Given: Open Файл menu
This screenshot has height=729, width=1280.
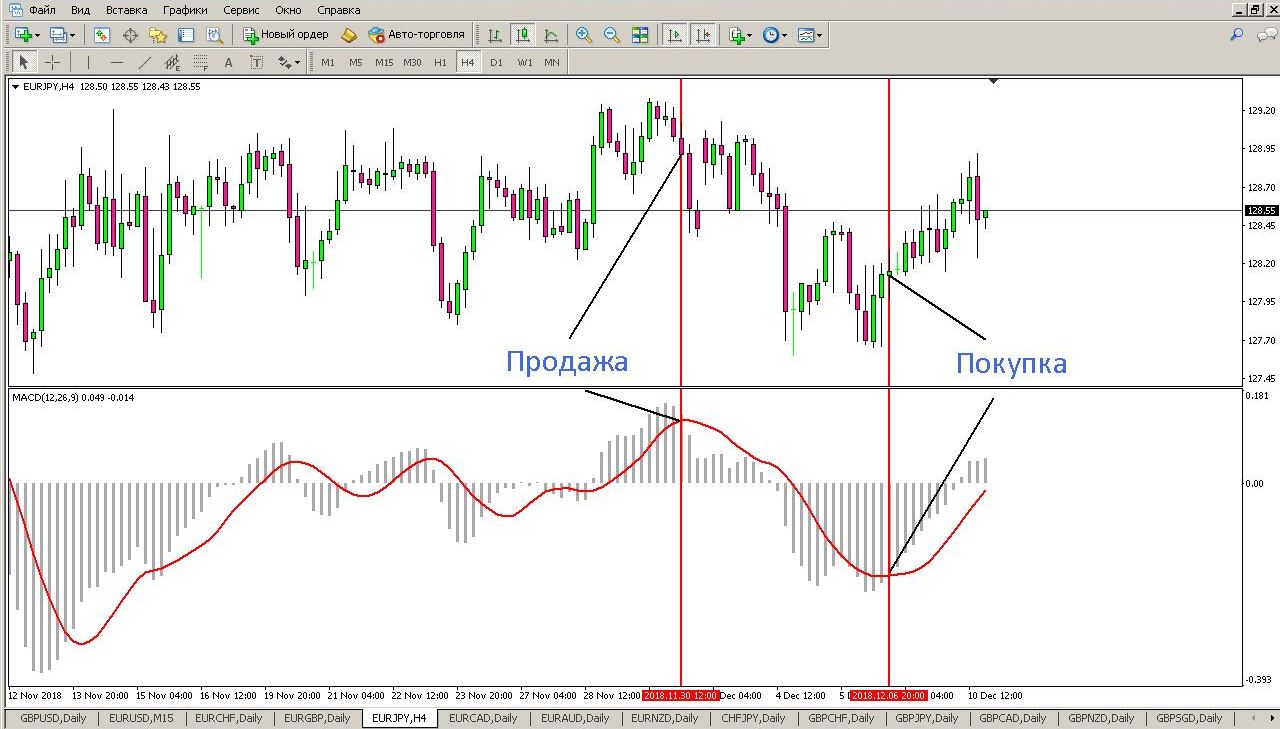Looking at the screenshot, I should pyautogui.click(x=42, y=10).
